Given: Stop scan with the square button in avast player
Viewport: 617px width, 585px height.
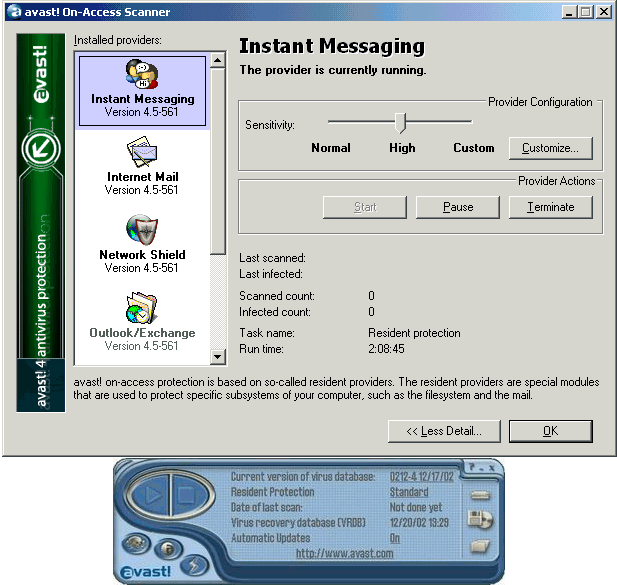Looking at the screenshot, I should click(x=187, y=495).
